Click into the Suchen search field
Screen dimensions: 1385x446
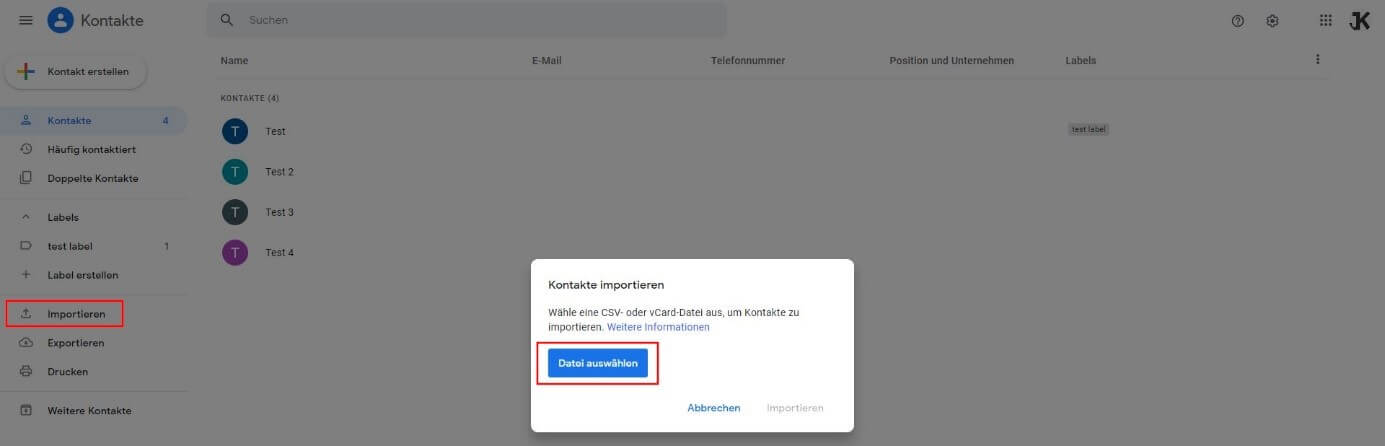466,20
